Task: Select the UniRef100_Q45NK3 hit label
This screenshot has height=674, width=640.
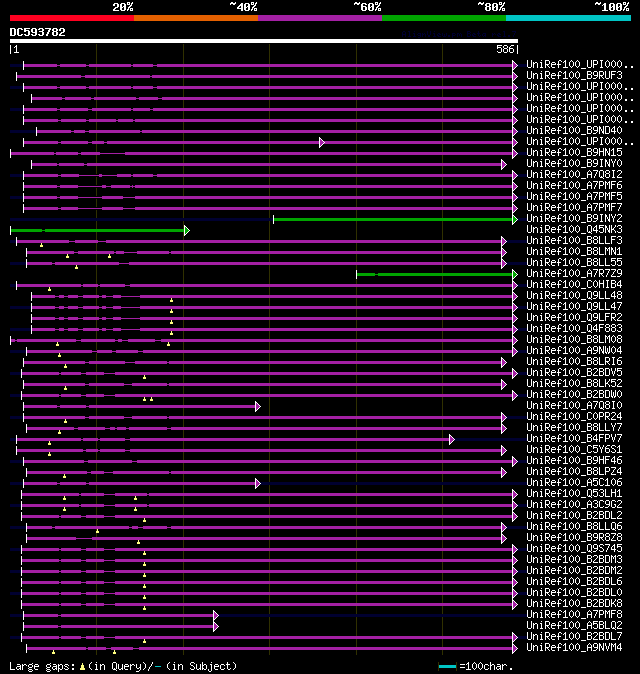Action: point(574,230)
